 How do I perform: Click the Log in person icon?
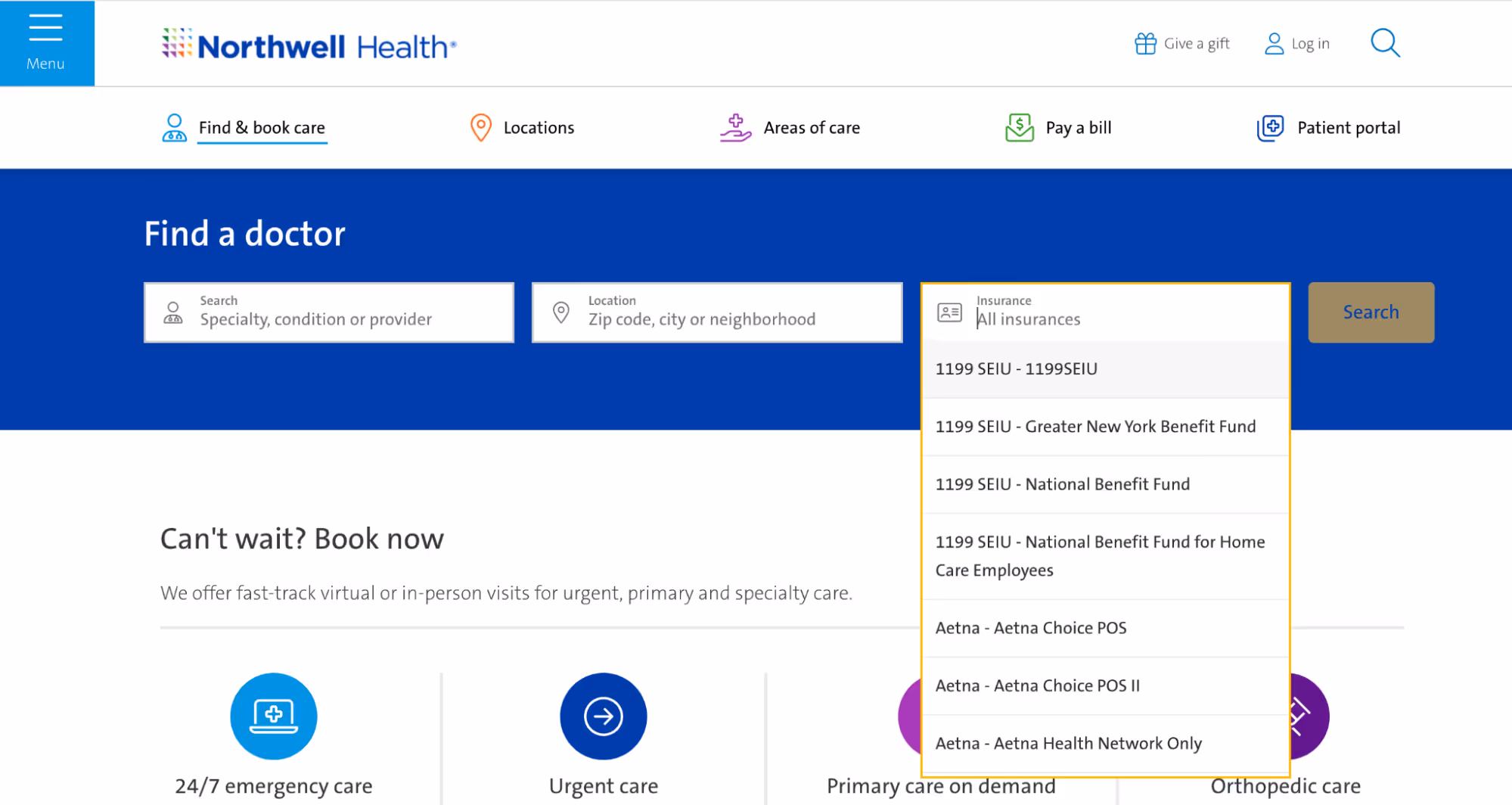tap(1273, 44)
